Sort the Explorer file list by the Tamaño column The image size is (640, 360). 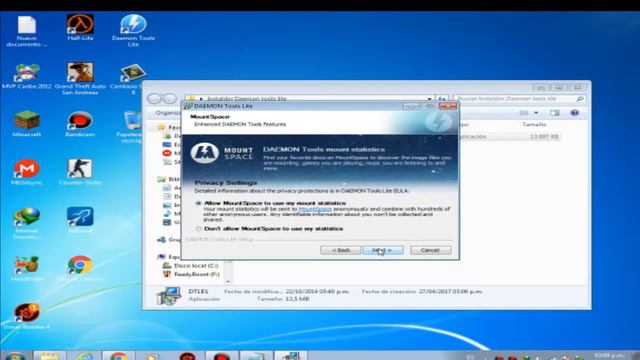[534, 124]
